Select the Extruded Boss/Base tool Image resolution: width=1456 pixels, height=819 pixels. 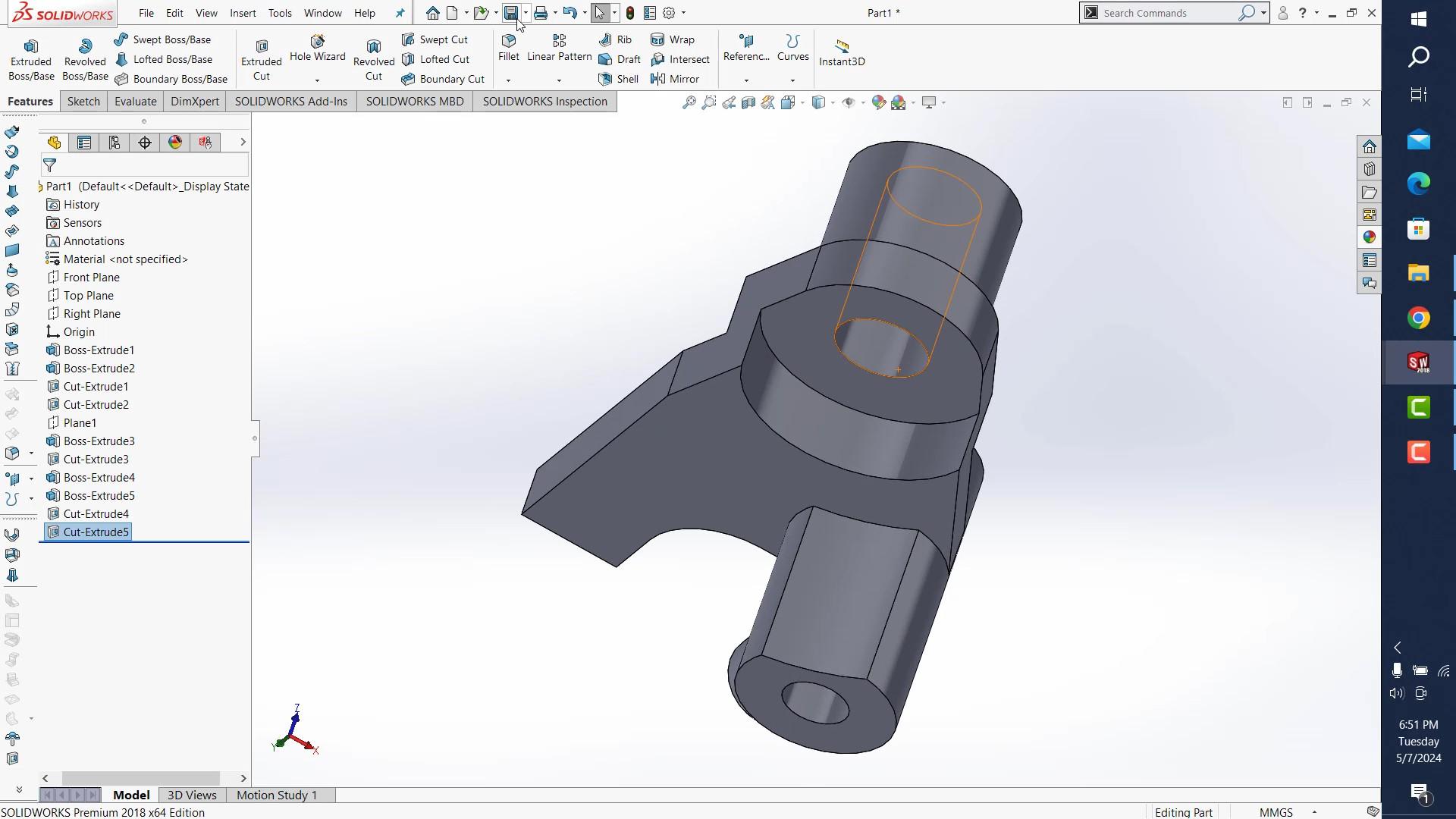pos(30,57)
